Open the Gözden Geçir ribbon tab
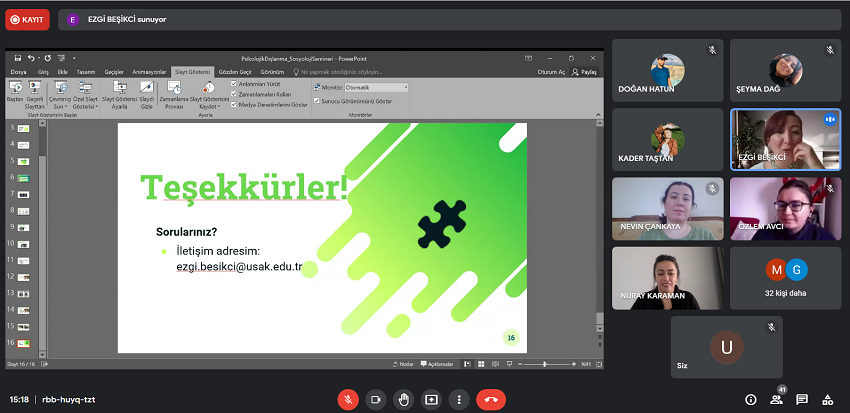The height and width of the screenshot is (413, 850). [x=234, y=73]
